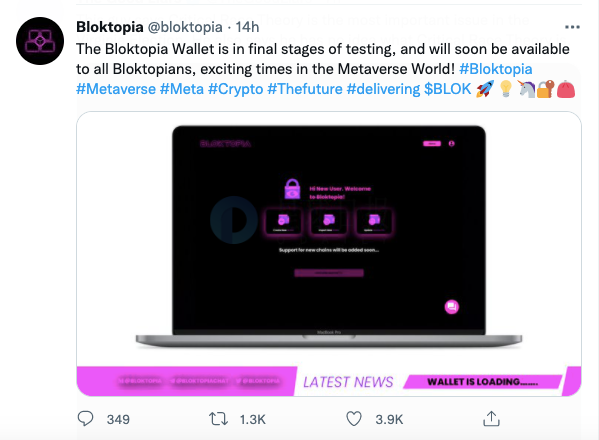Open the @bloktopia handle
The height and width of the screenshot is (440, 599).
pos(185,28)
